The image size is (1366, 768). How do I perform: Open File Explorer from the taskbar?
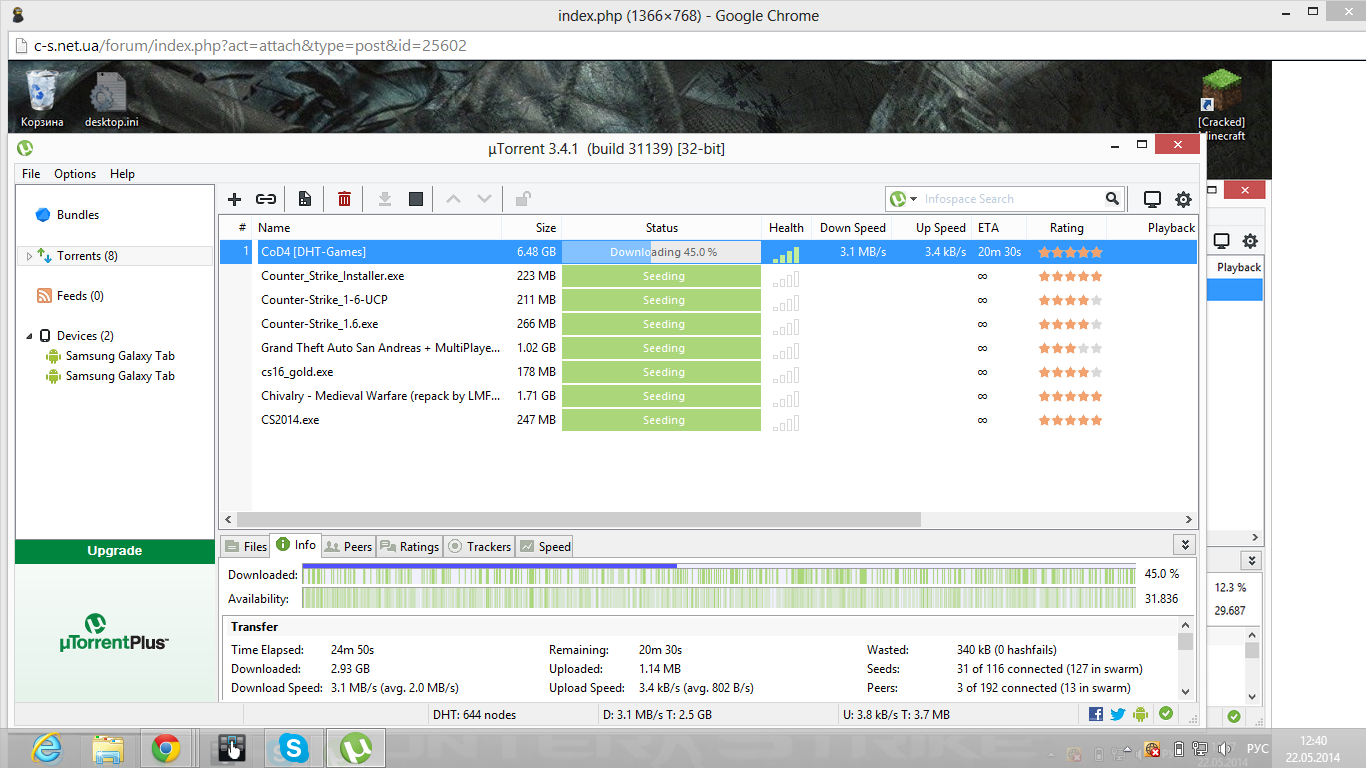tap(107, 748)
